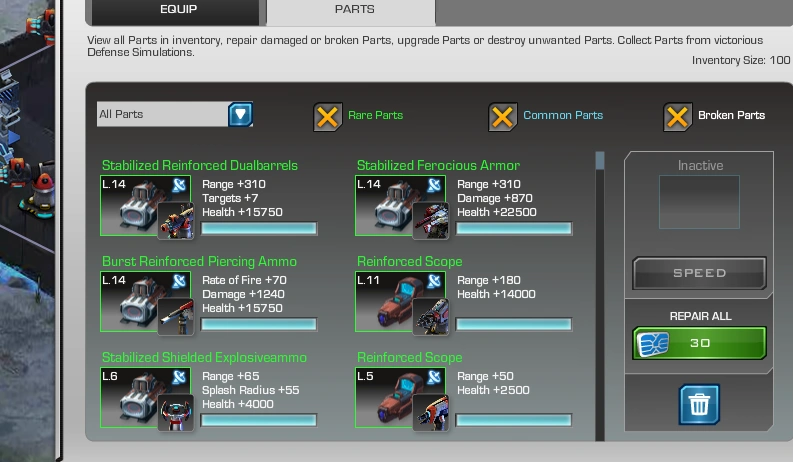This screenshot has height=462, width=793.
Task: Click the parts list scrollbar handle
Action: (x=600, y=161)
